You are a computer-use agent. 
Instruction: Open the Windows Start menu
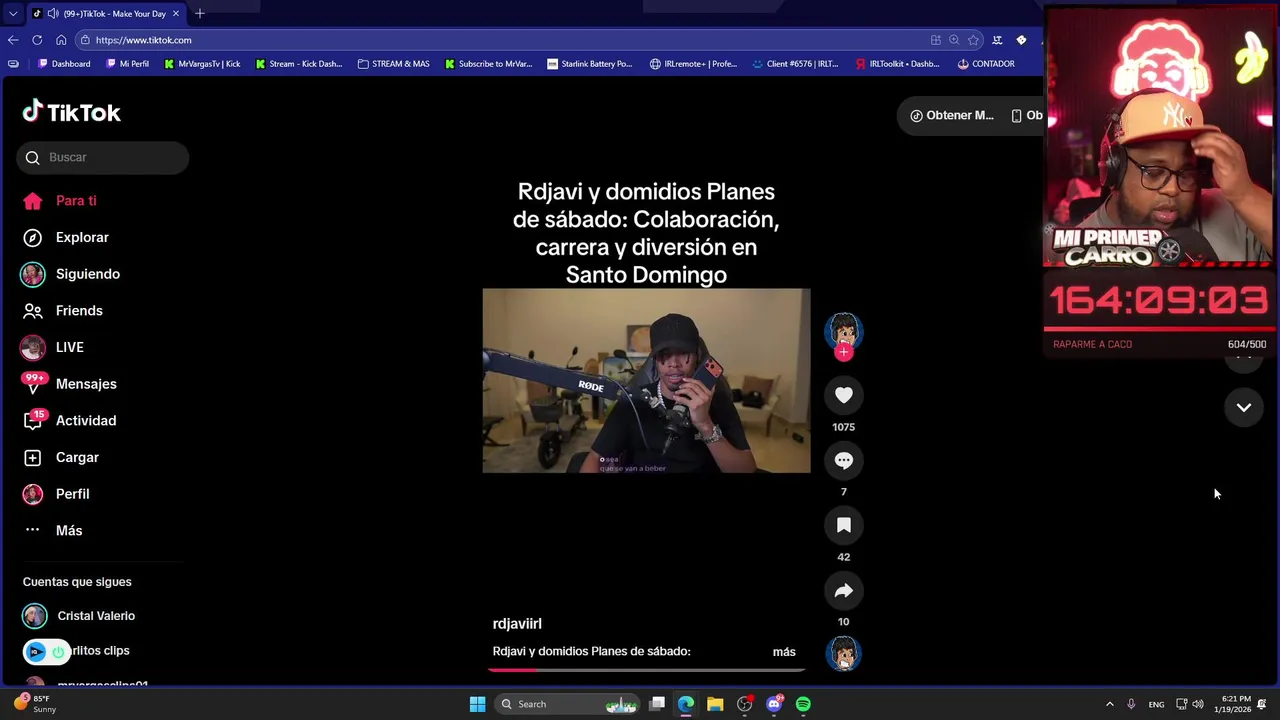click(477, 704)
